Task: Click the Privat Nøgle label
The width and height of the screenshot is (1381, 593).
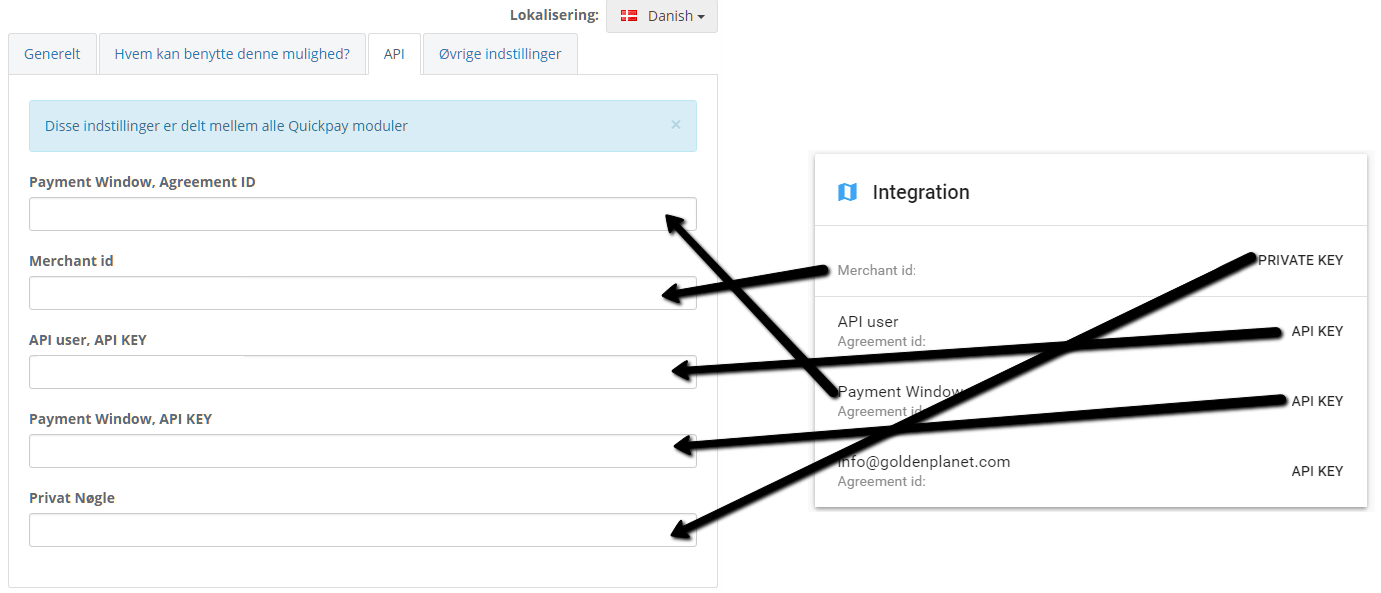Action: 72,498
